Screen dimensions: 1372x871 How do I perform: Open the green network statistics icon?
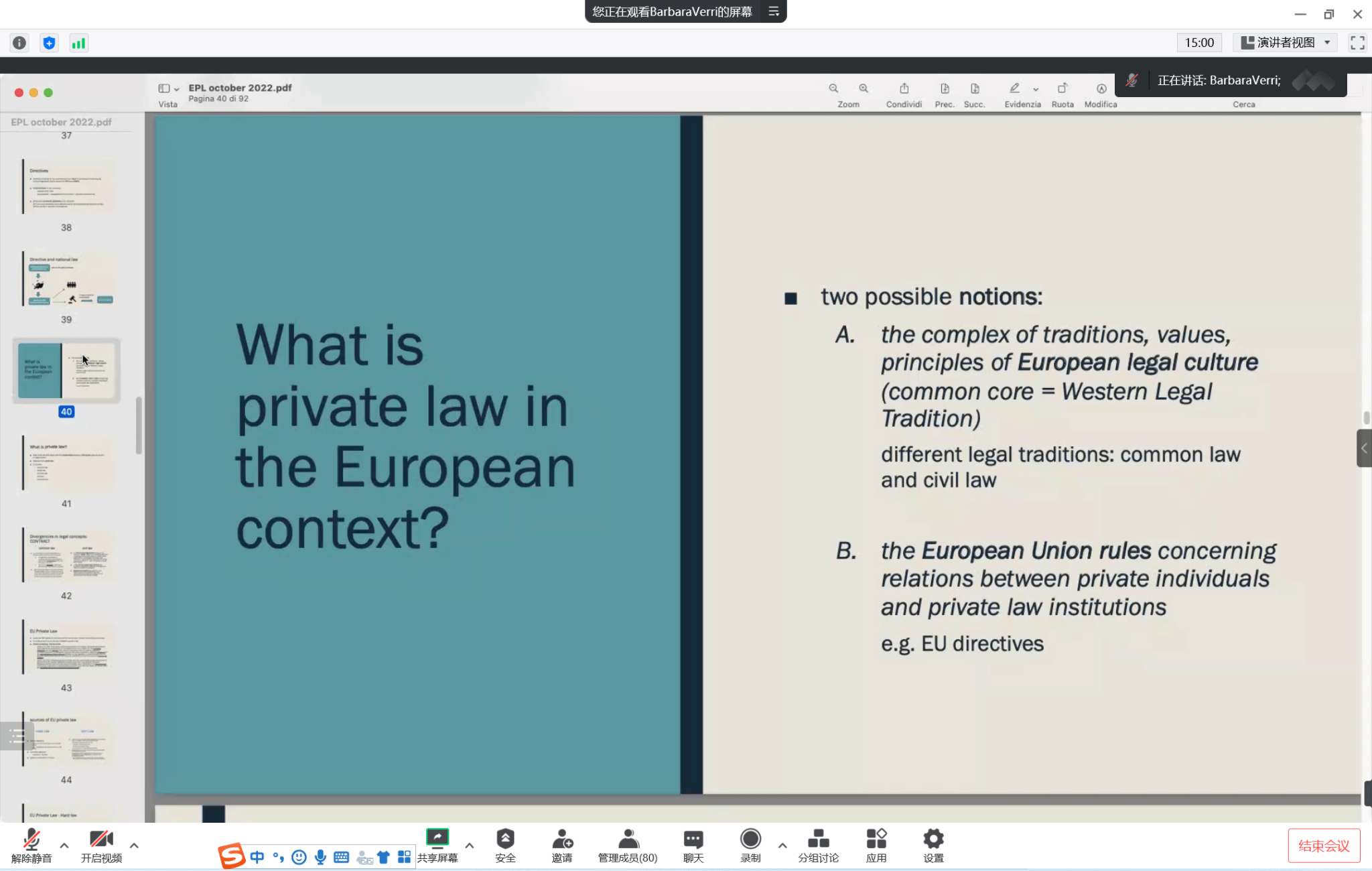pos(78,43)
